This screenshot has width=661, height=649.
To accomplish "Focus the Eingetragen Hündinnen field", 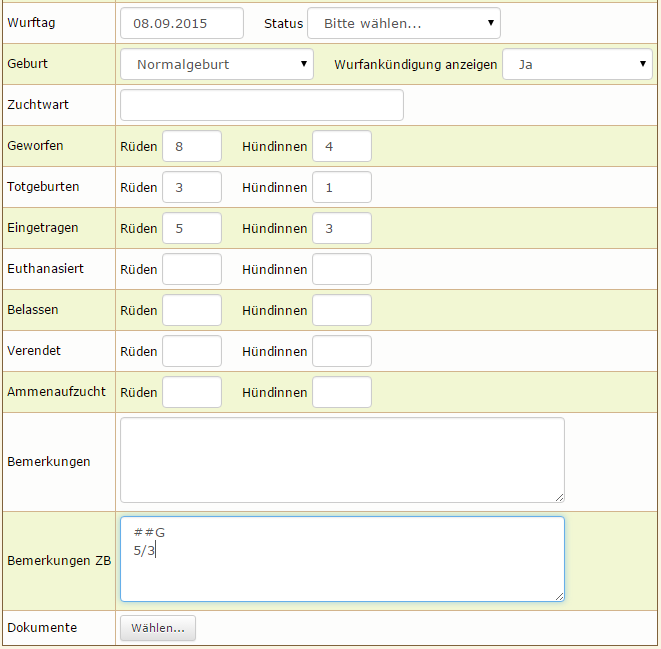I will tap(341, 228).
